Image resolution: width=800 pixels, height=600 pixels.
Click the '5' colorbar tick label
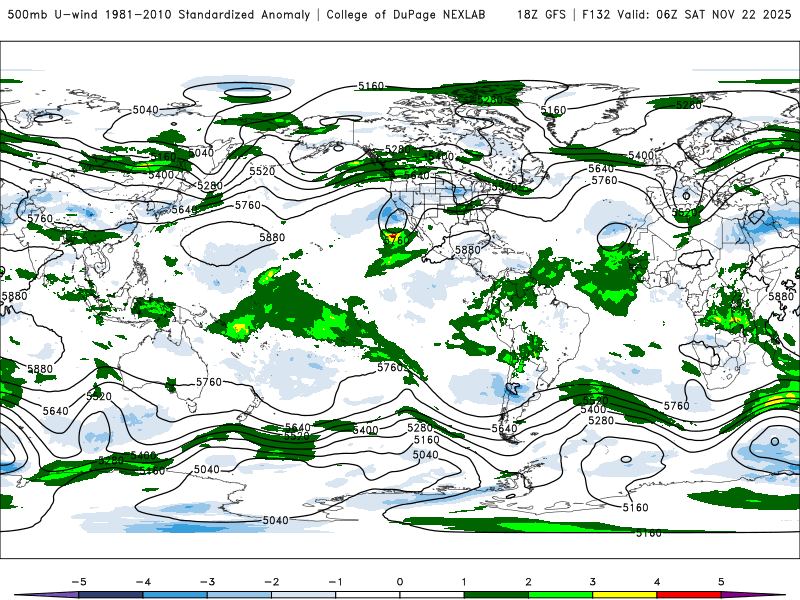click(721, 582)
